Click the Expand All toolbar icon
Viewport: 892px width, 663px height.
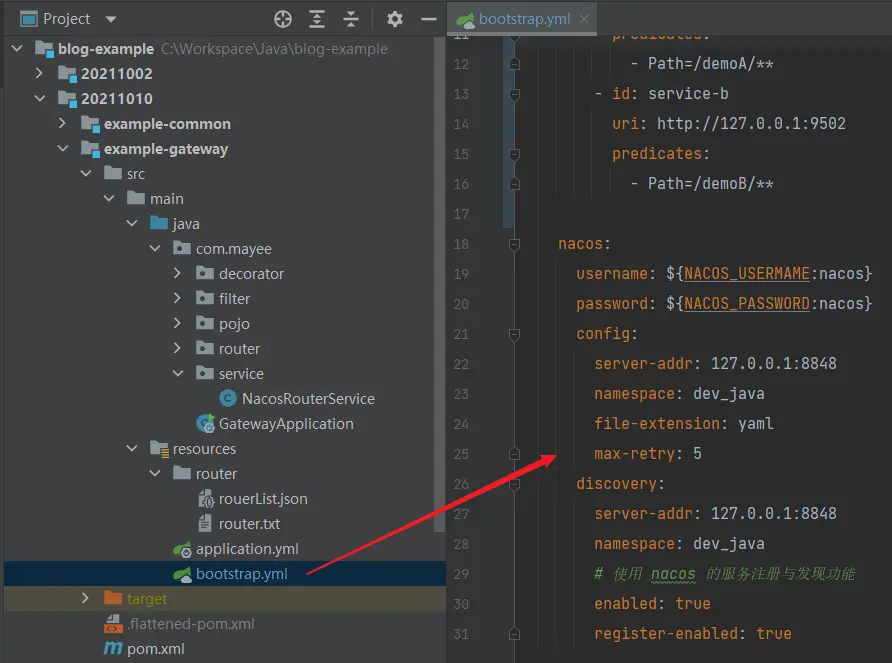[317, 19]
